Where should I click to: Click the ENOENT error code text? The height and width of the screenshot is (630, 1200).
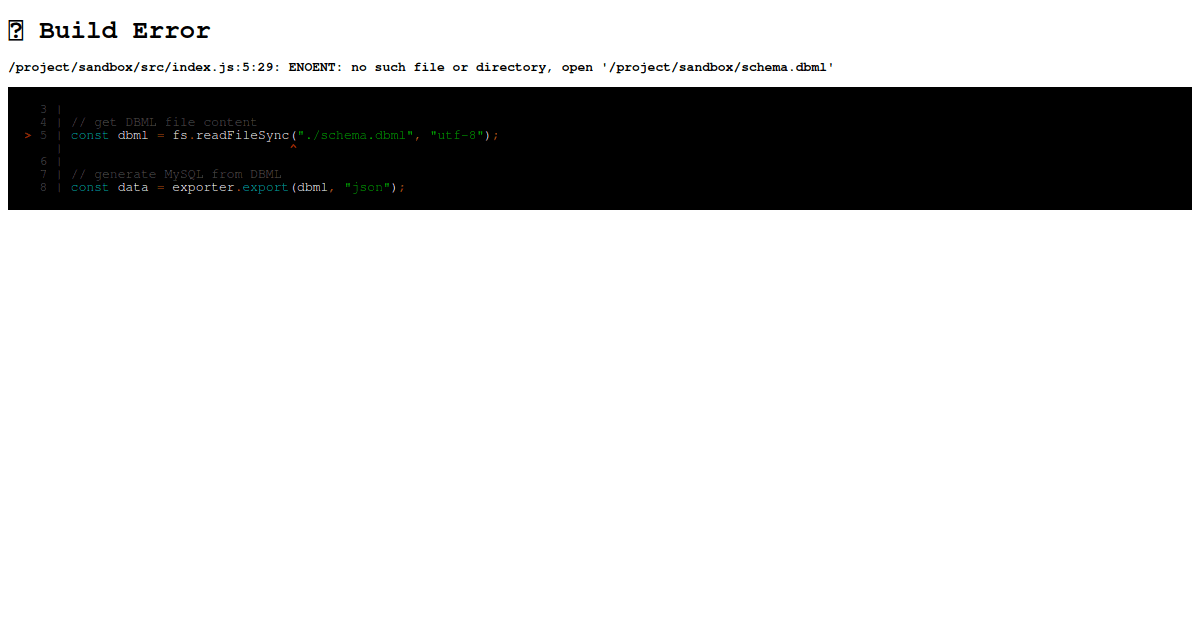tap(311, 67)
